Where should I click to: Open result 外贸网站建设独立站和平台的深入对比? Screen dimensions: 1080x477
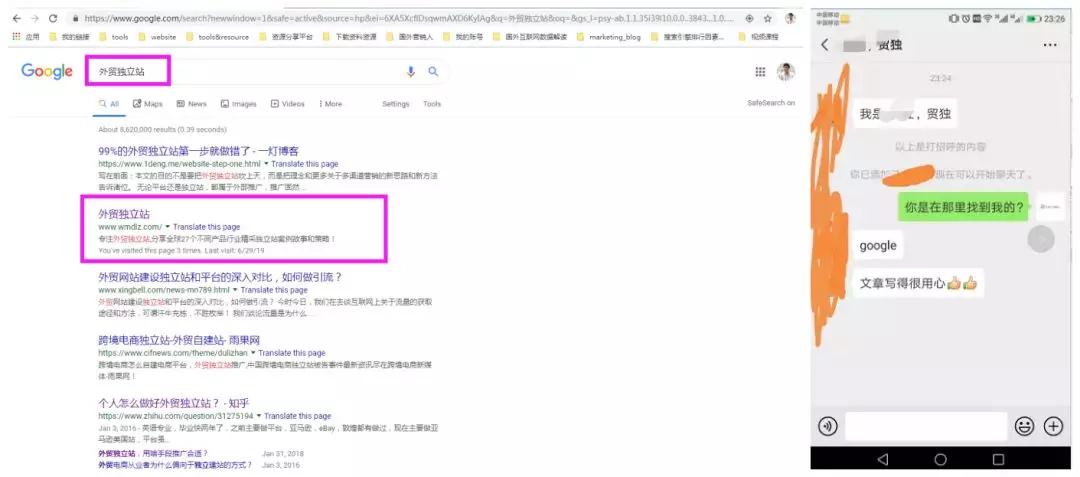click(220, 277)
